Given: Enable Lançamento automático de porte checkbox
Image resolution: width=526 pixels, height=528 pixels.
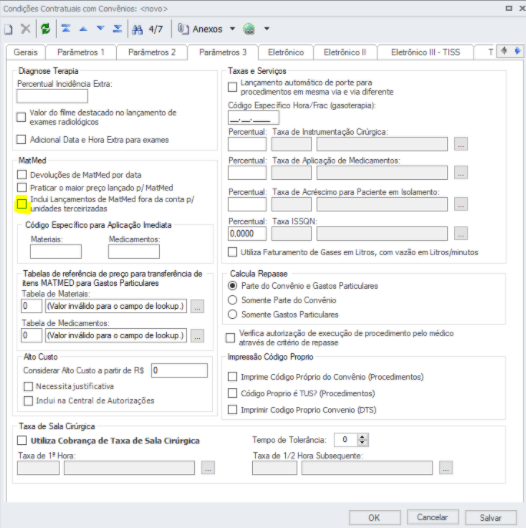Looking at the screenshot, I should [x=232, y=87].
